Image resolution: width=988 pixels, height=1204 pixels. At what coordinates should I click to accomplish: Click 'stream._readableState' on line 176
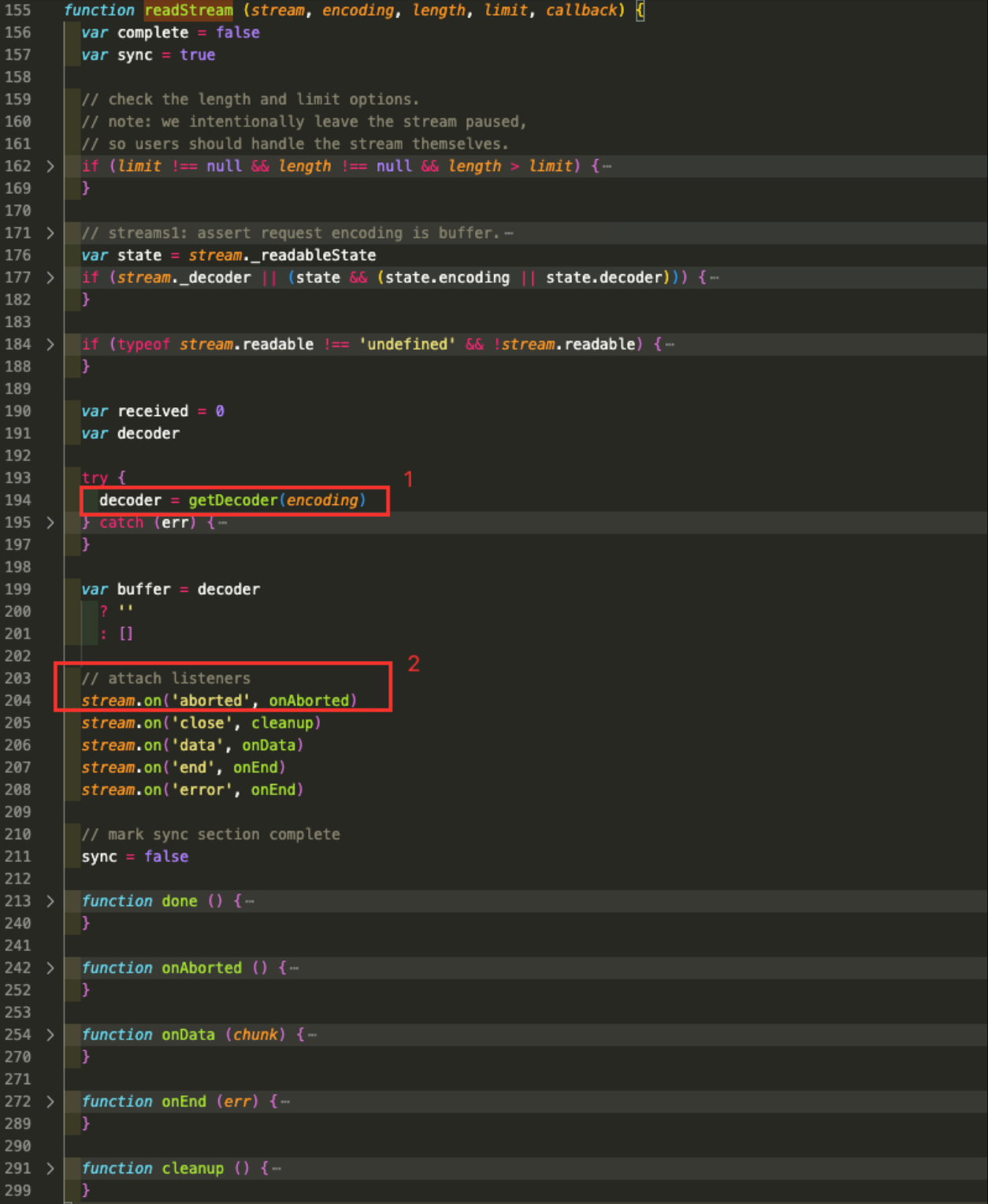coord(282,255)
